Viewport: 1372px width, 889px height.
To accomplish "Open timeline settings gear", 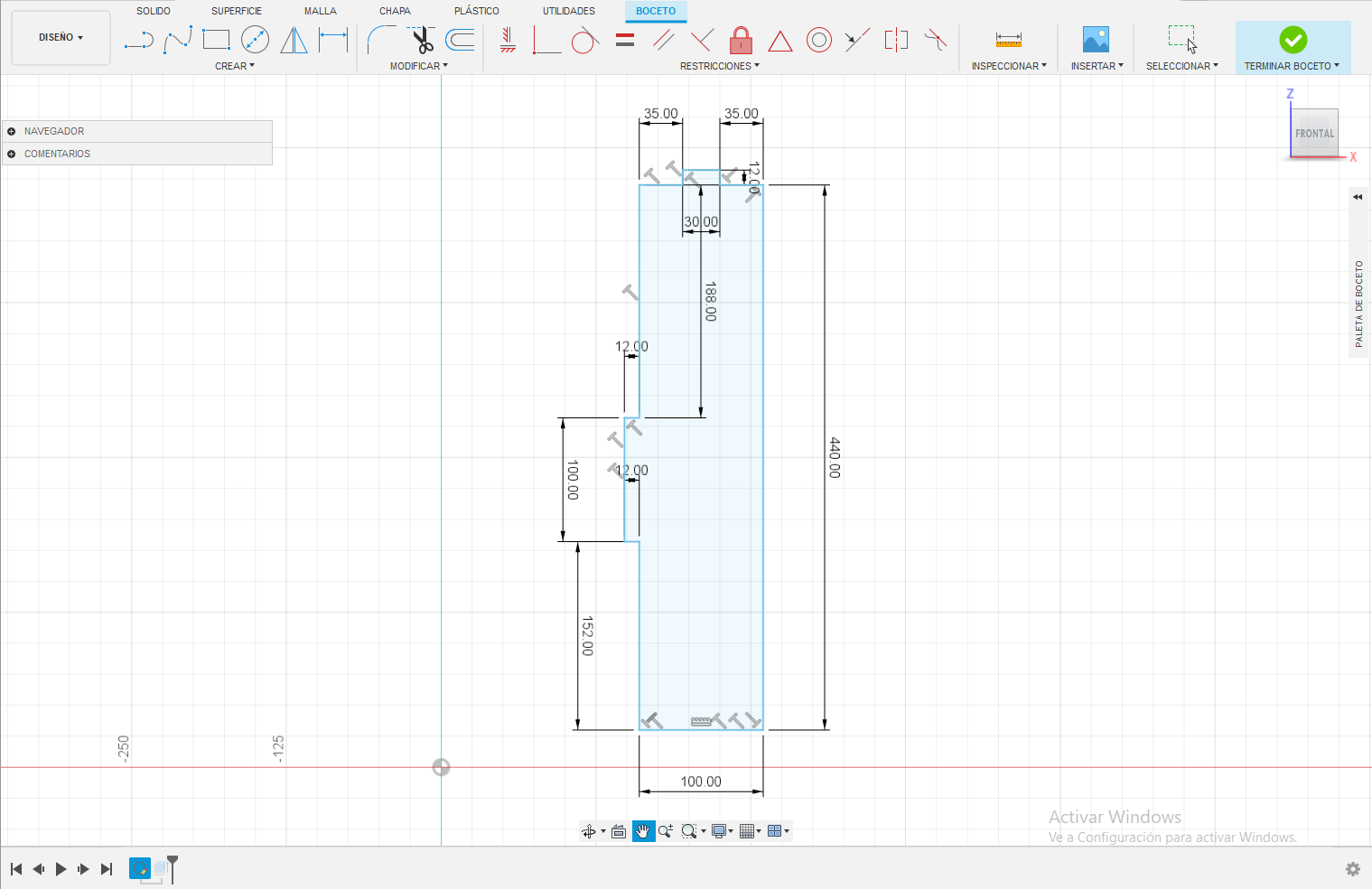I will pyautogui.click(x=1352, y=869).
